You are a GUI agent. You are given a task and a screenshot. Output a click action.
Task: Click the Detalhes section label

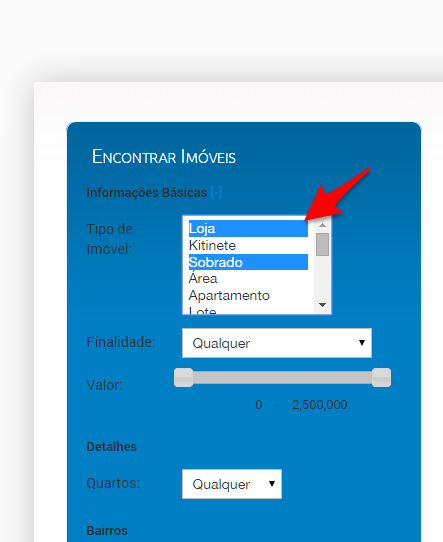(111, 447)
